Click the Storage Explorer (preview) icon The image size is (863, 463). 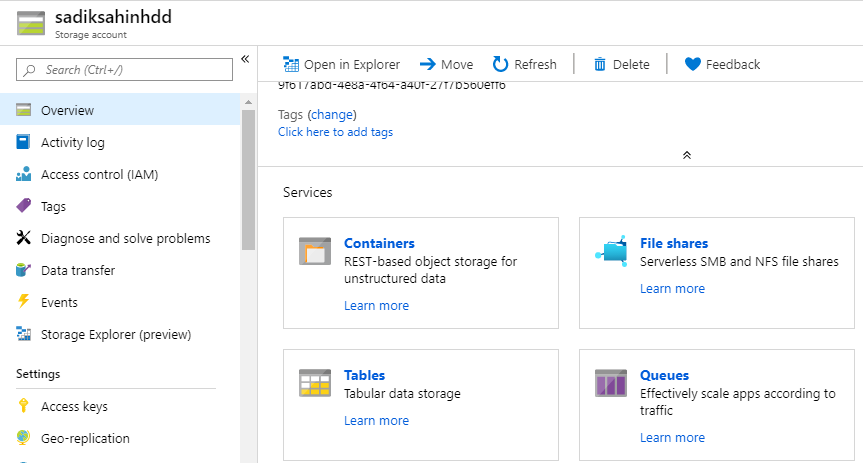pos(24,334)
